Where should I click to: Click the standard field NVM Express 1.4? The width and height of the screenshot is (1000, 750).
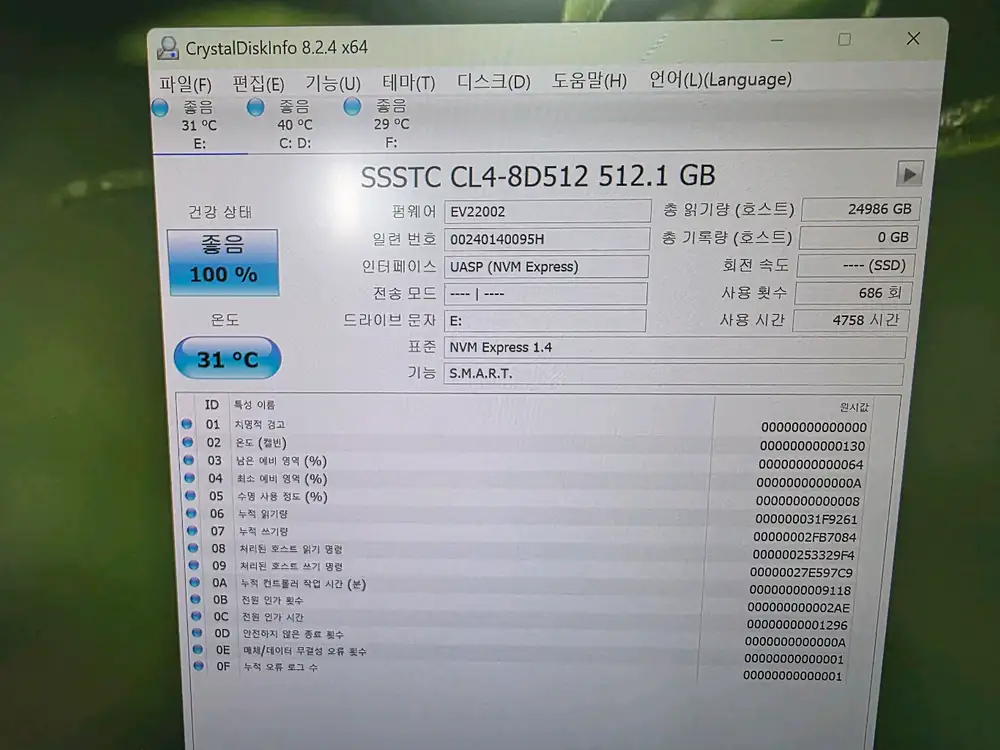click(x=675, y=348)
